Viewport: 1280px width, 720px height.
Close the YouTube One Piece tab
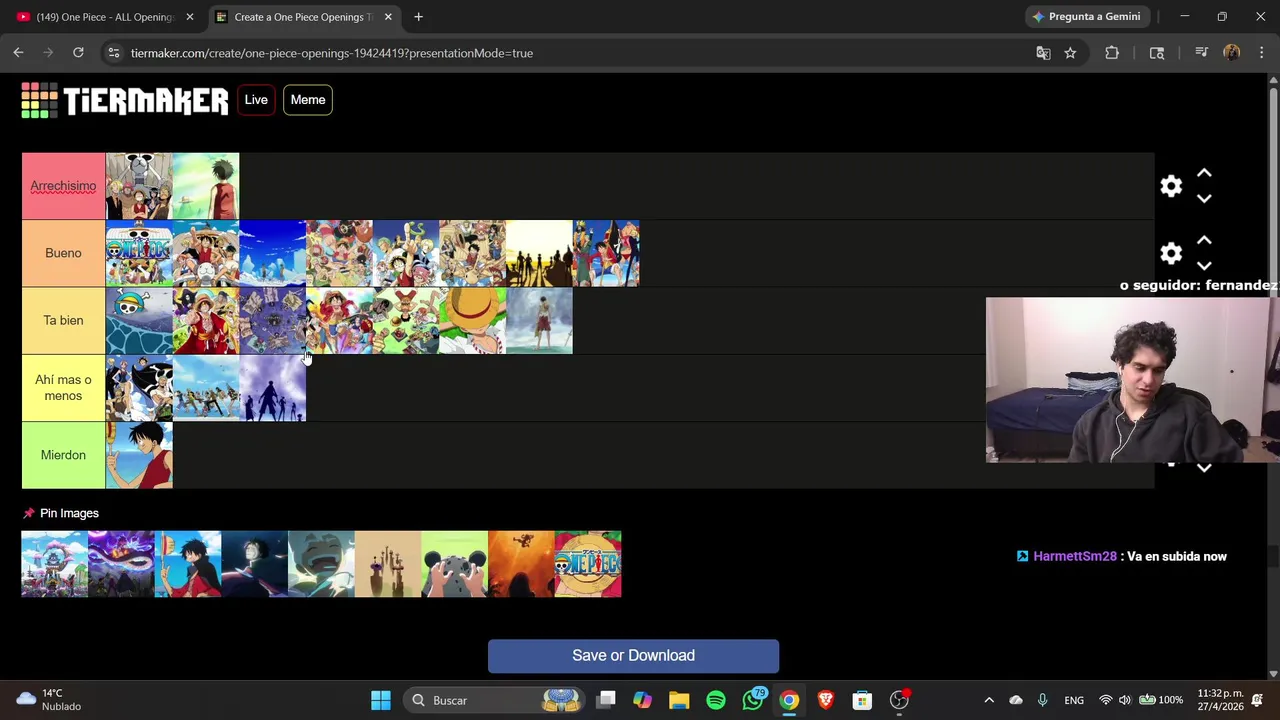tap(190, 17)
